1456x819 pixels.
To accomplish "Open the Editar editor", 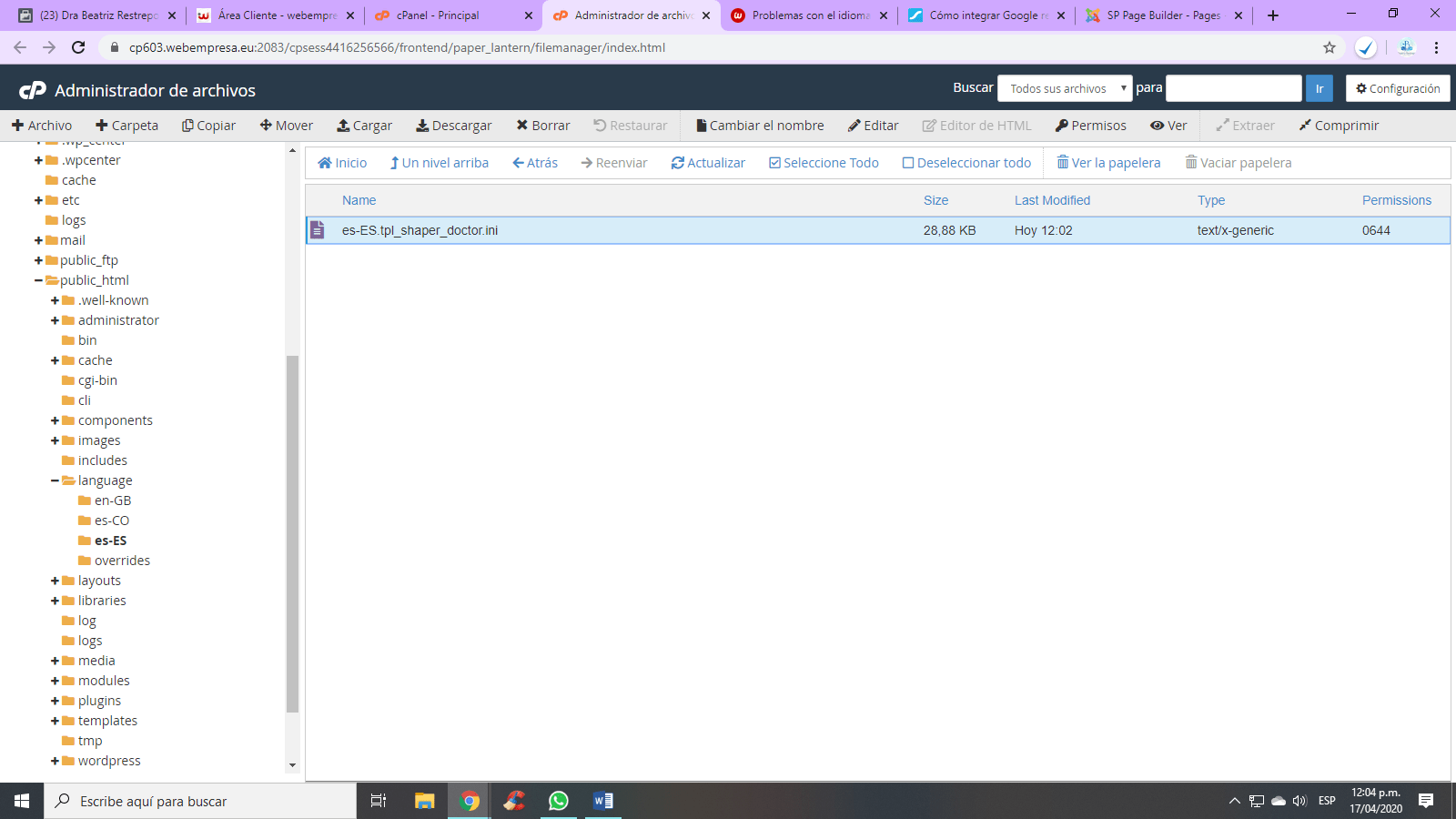I will (x=873, y=126).
